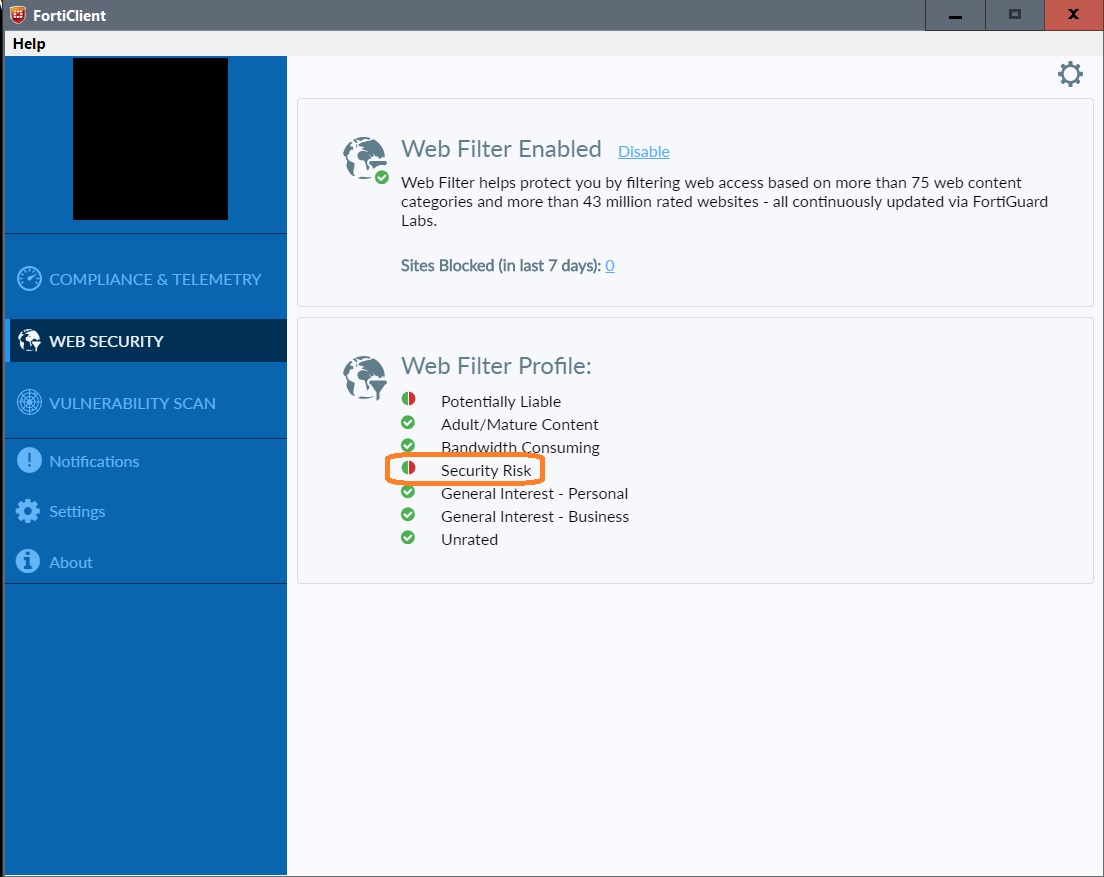Viewport: 1104px width, 877px height.
Task: Click the Web Security globe icon in sidebar
Action: click(x=29, y=341)
